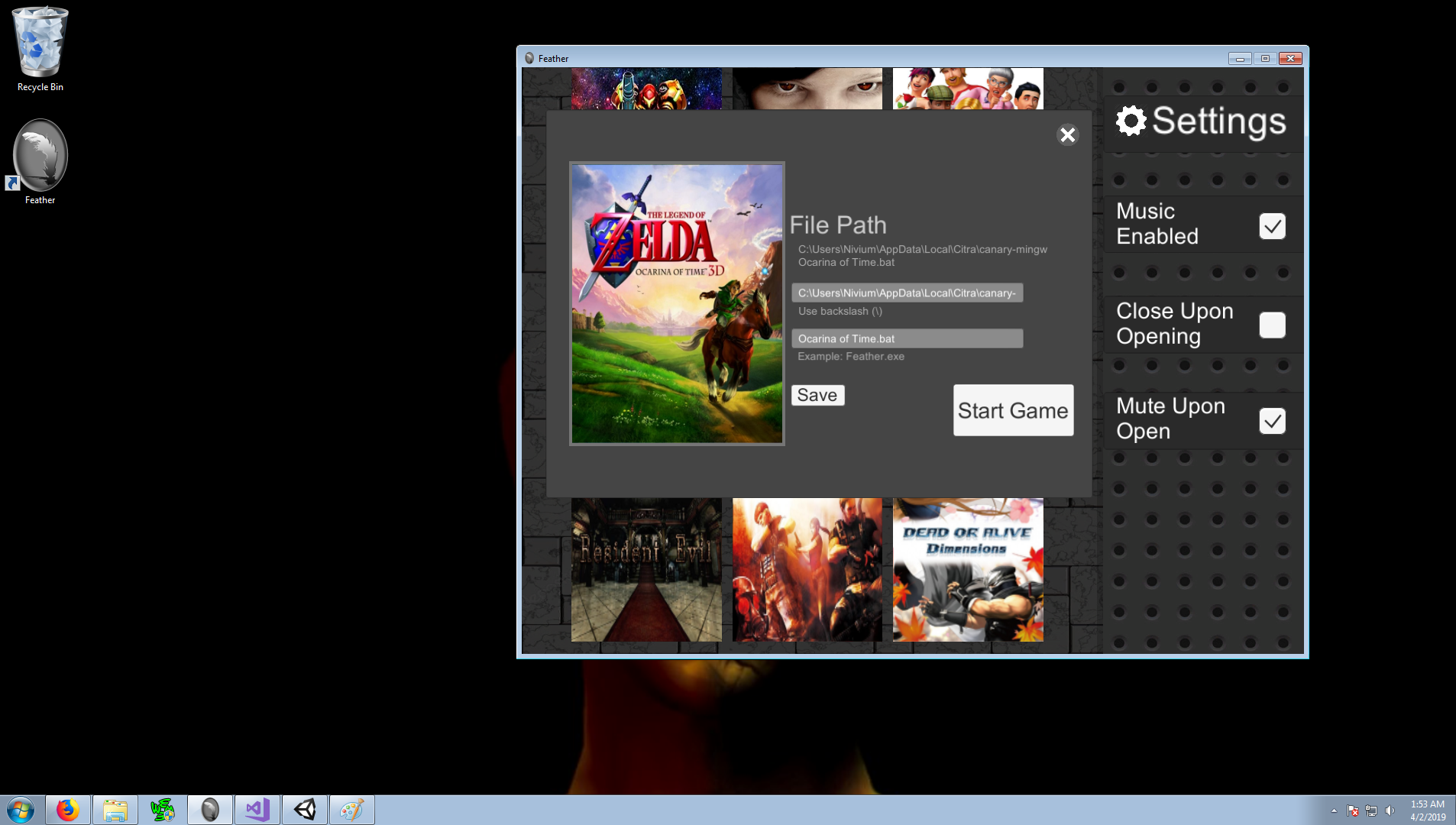Viewport: 1456px width, 825px height.
Task: Open File Explorer from the taskbar
Action: click(x=115, y=810)
